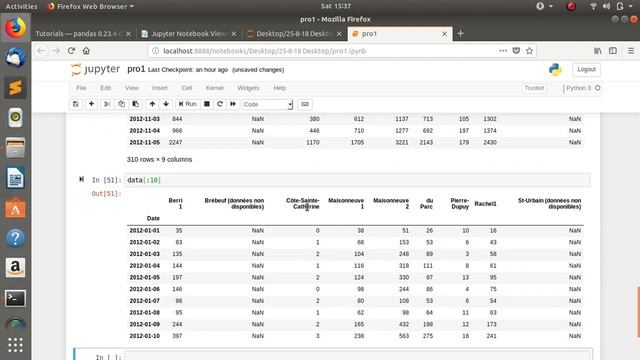Image resolution: width=640 pixels, height=360 pixels.
Task: Switch to the Desktop/25-8-18 tab
Action: (x=294, y=34)
